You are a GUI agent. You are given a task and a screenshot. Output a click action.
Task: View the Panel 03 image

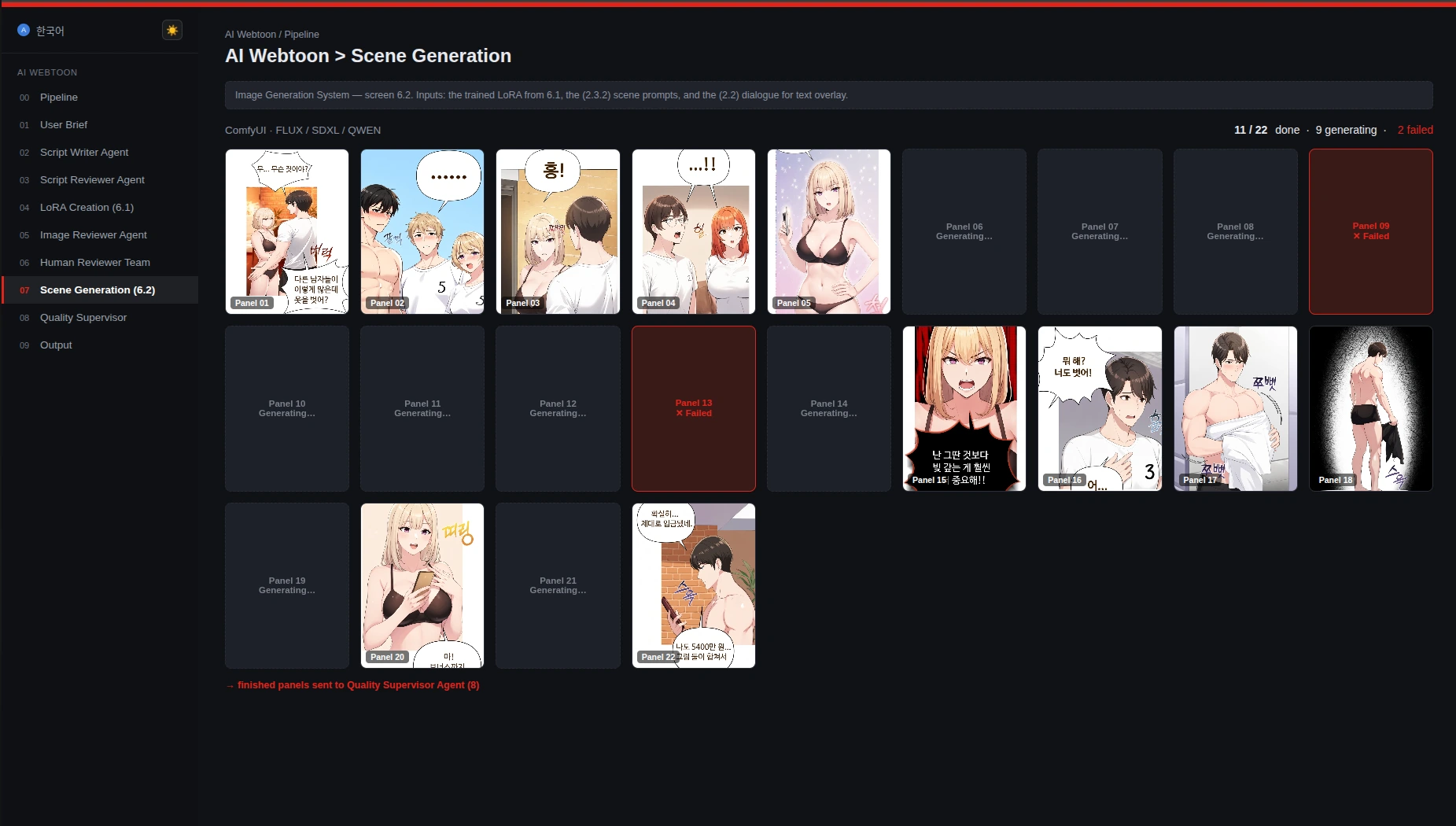point(558,231)
